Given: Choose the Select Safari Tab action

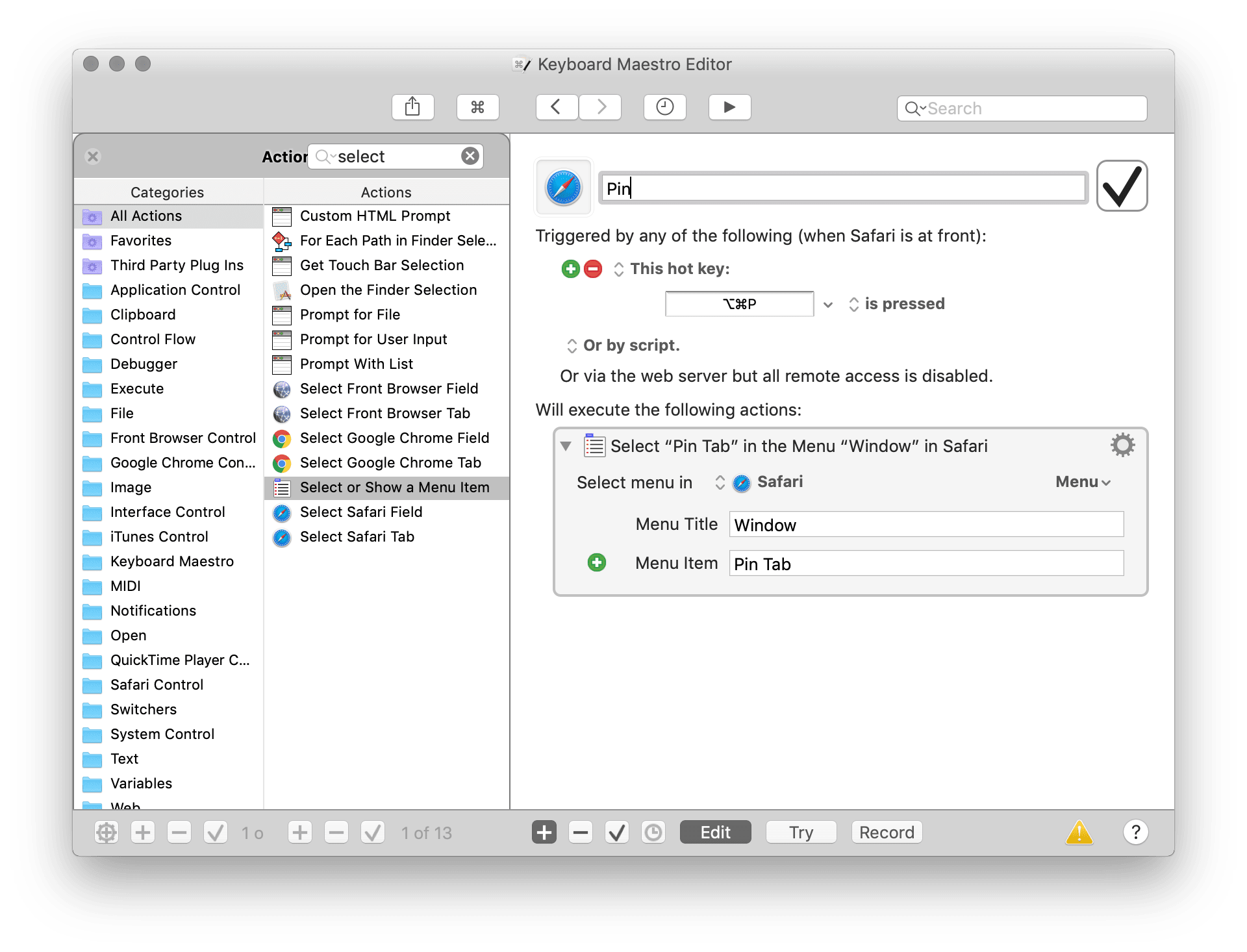Looking at the screenshot, I should 357,536.
